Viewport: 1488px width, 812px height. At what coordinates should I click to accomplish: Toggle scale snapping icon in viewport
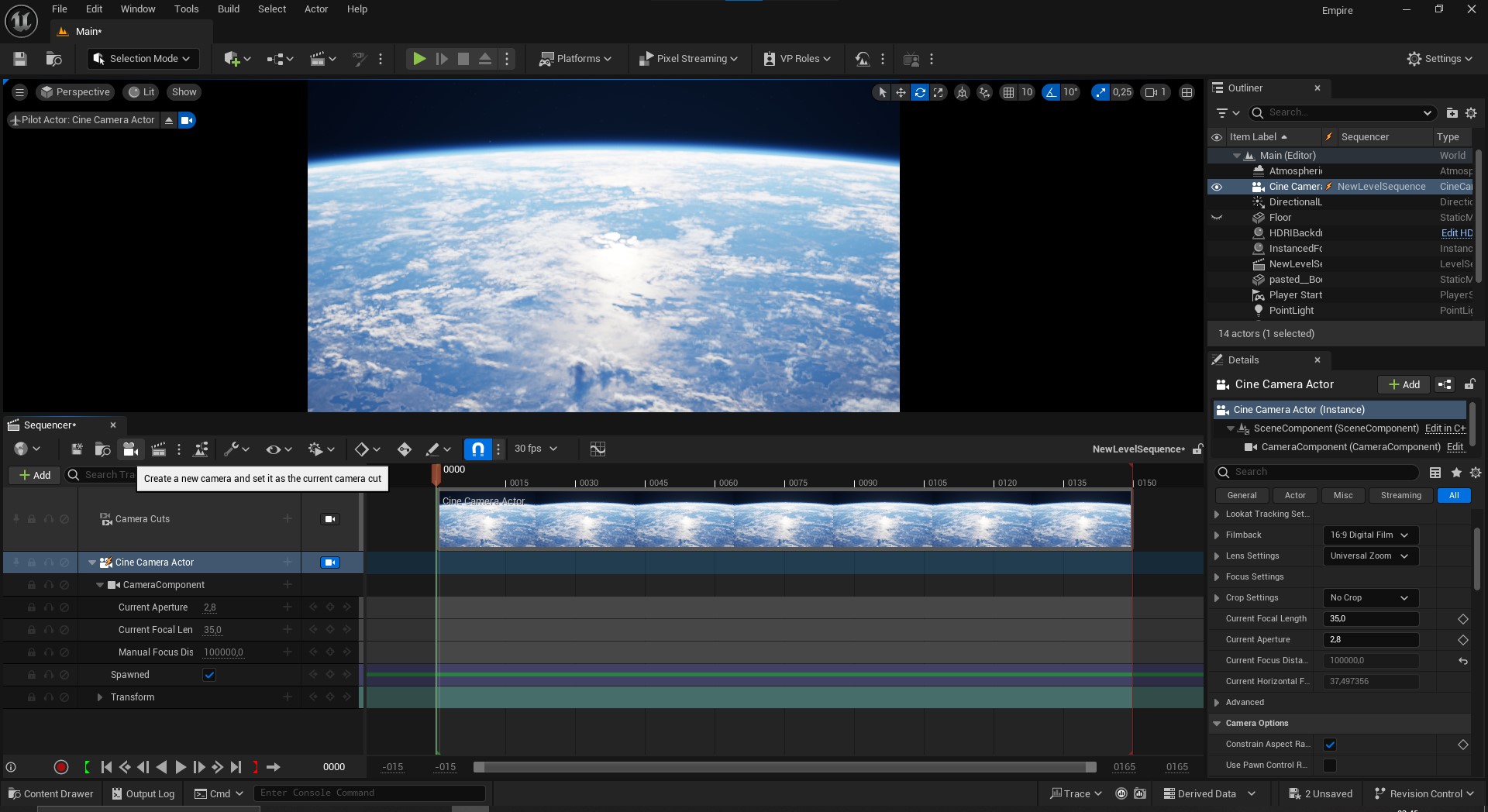1100,92
